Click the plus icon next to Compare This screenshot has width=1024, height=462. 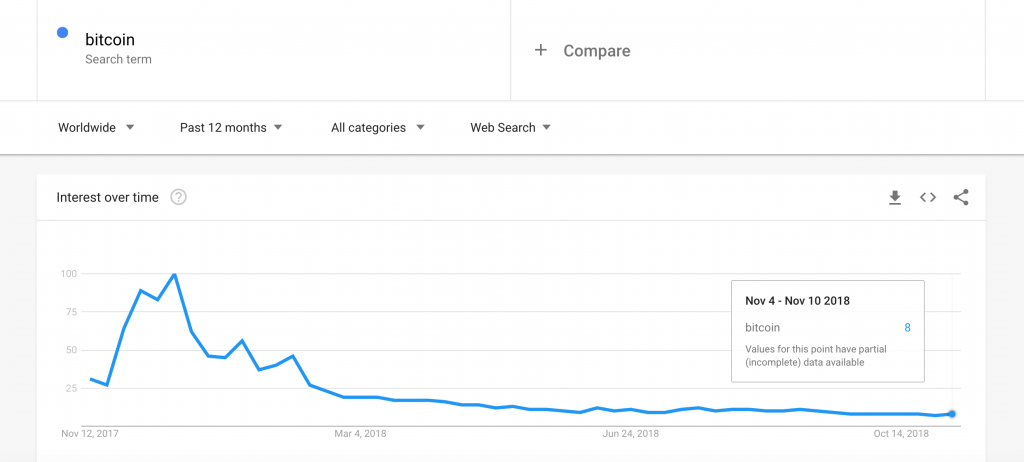pyautogui.click(x=540, y=50)
